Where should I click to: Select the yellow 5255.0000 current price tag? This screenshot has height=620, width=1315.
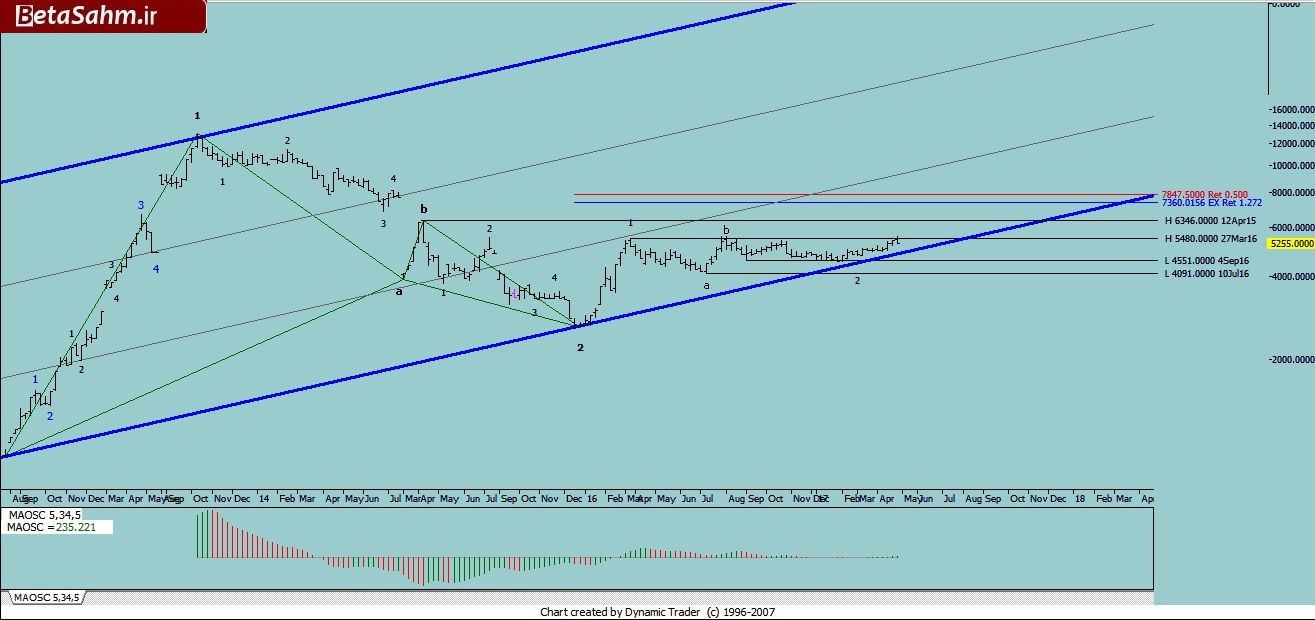1289,243
